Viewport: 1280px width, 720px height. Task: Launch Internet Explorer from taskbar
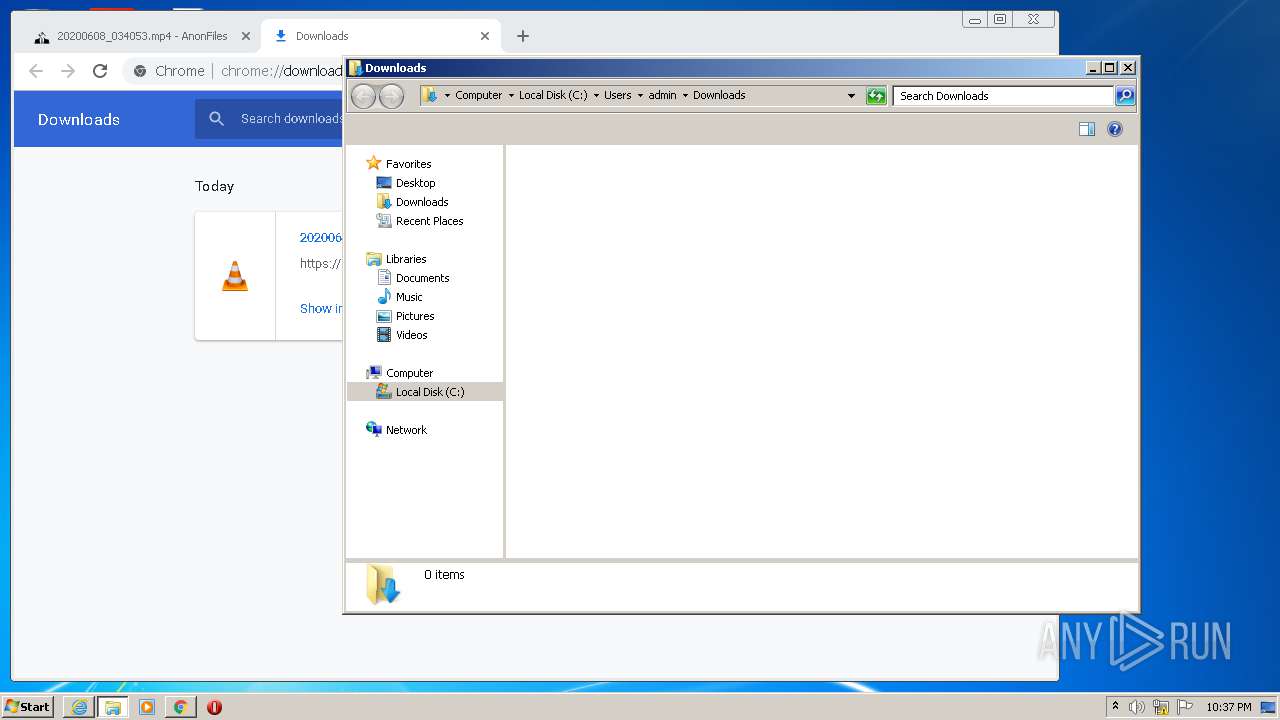[x=79, y=707]
